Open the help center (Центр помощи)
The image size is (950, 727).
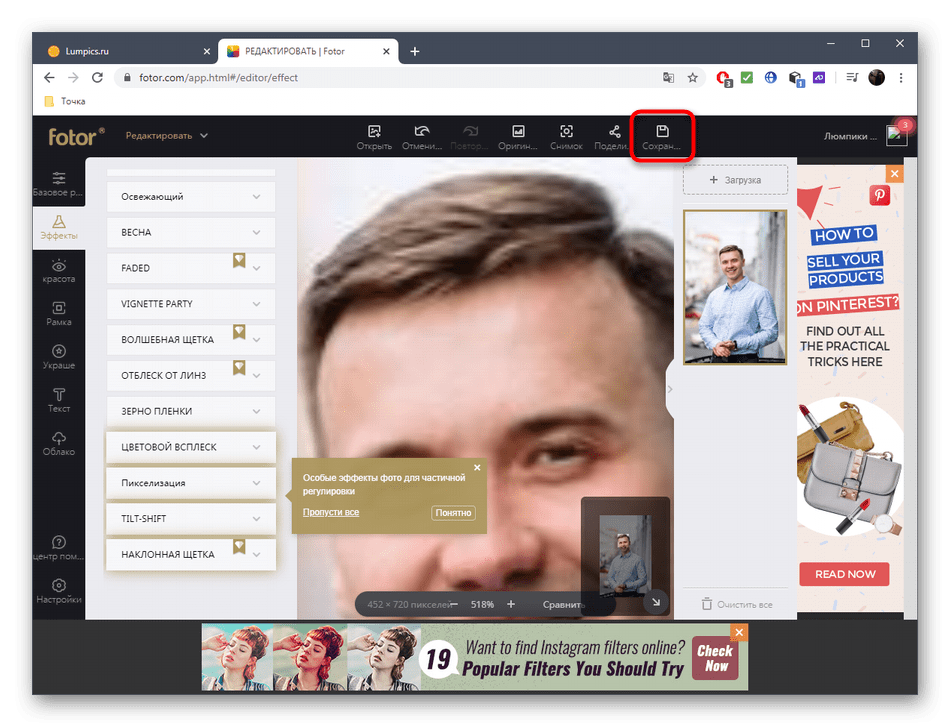59,548
